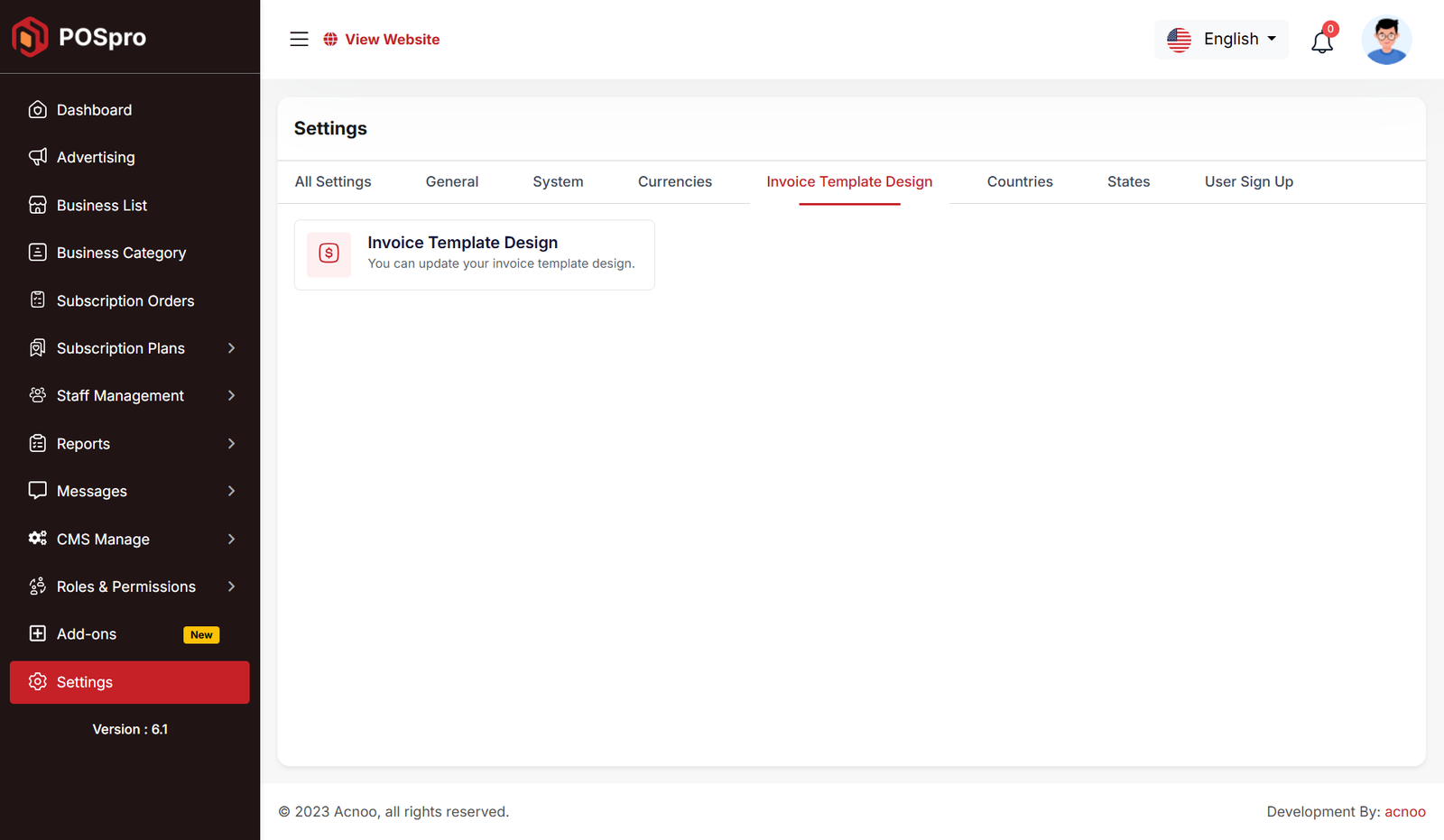Click the View Website link
1444x840 pixels.
(392, 40)
